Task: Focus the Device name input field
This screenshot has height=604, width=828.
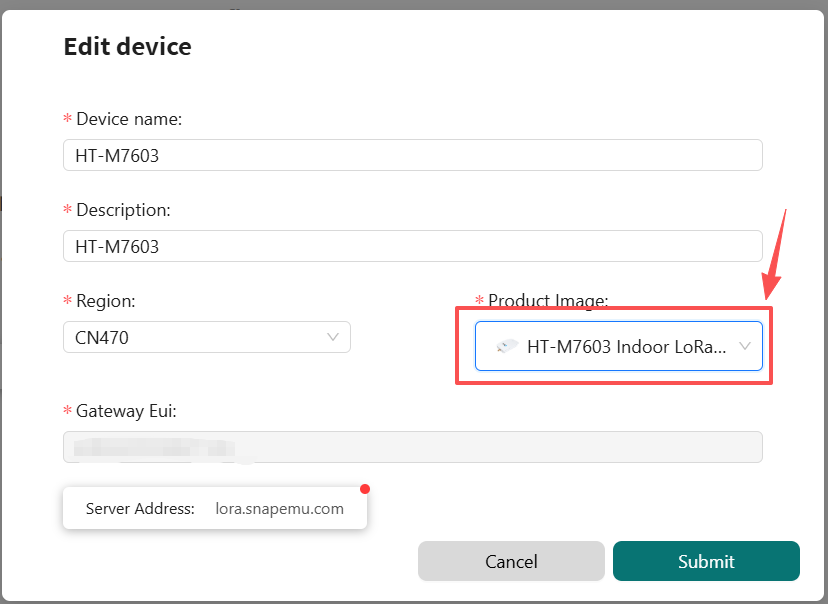Action: pyautogui.click(x=412, y=155)
